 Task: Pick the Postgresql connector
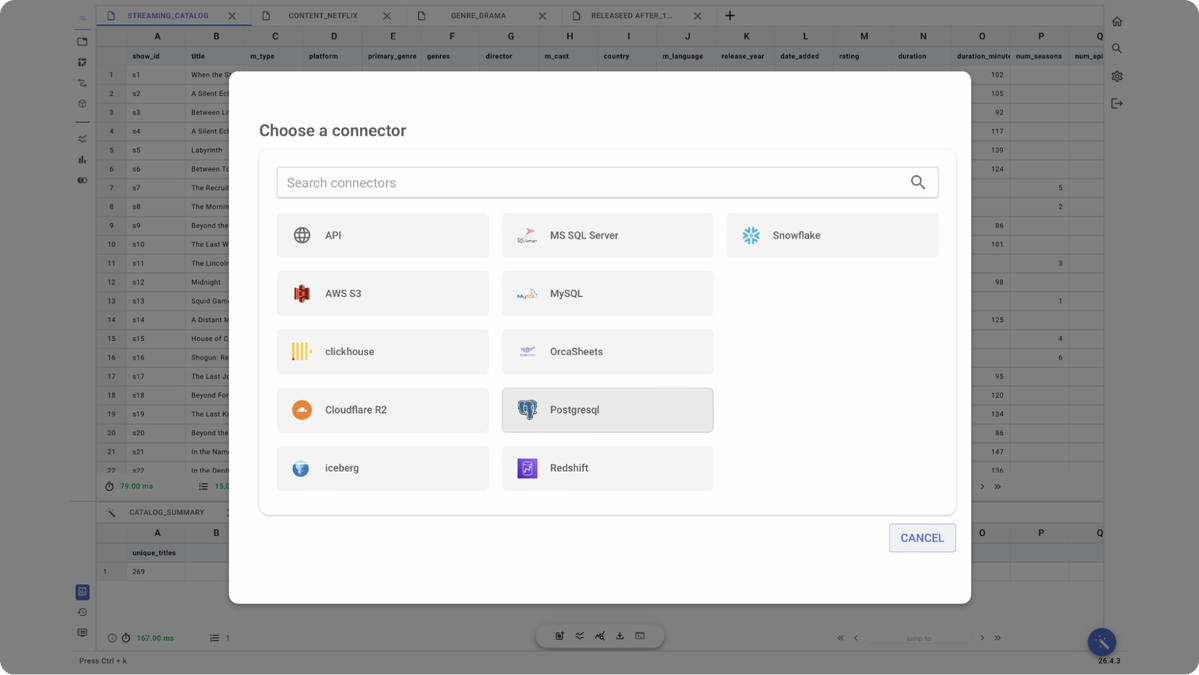(x=607, y=410)
